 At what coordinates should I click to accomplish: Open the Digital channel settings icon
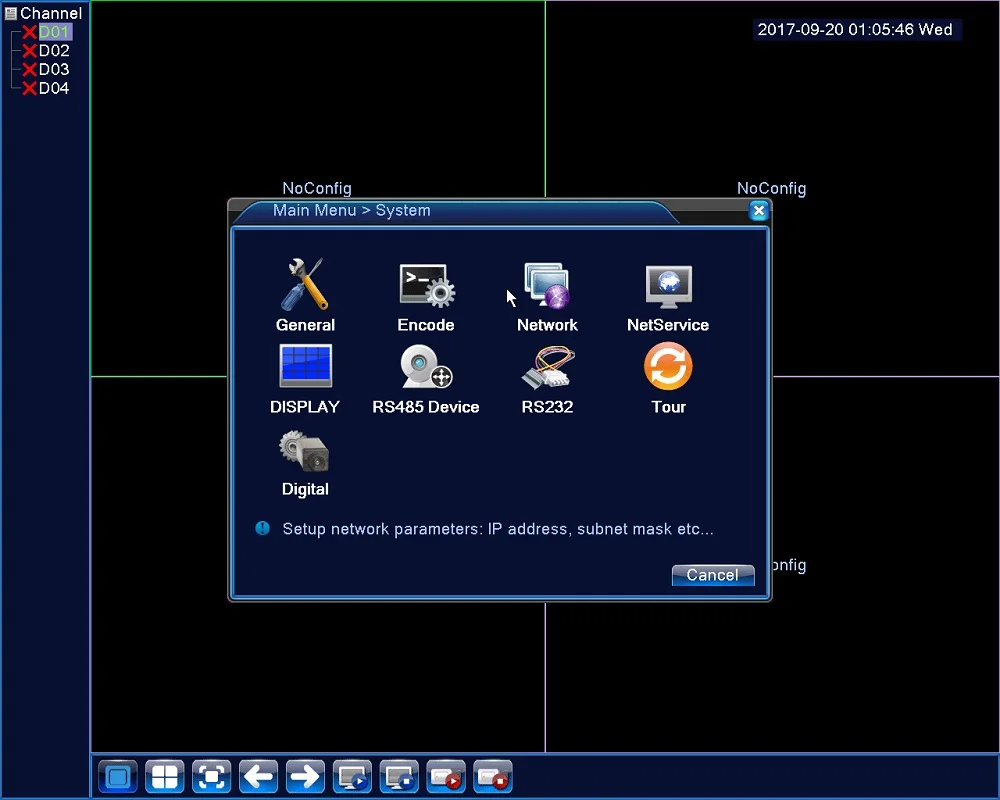click(x=304, y=450)
